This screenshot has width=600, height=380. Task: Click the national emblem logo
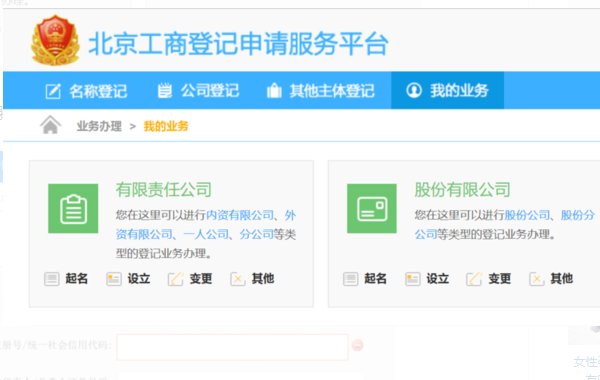[x=55, y=40]
